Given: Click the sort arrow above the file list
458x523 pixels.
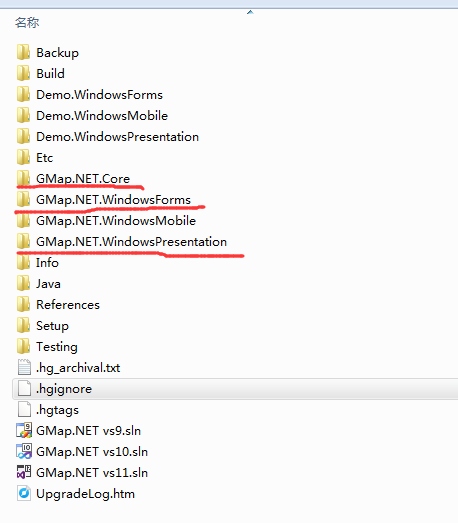Looking at the screenshot, I should [x=250, y=12].
